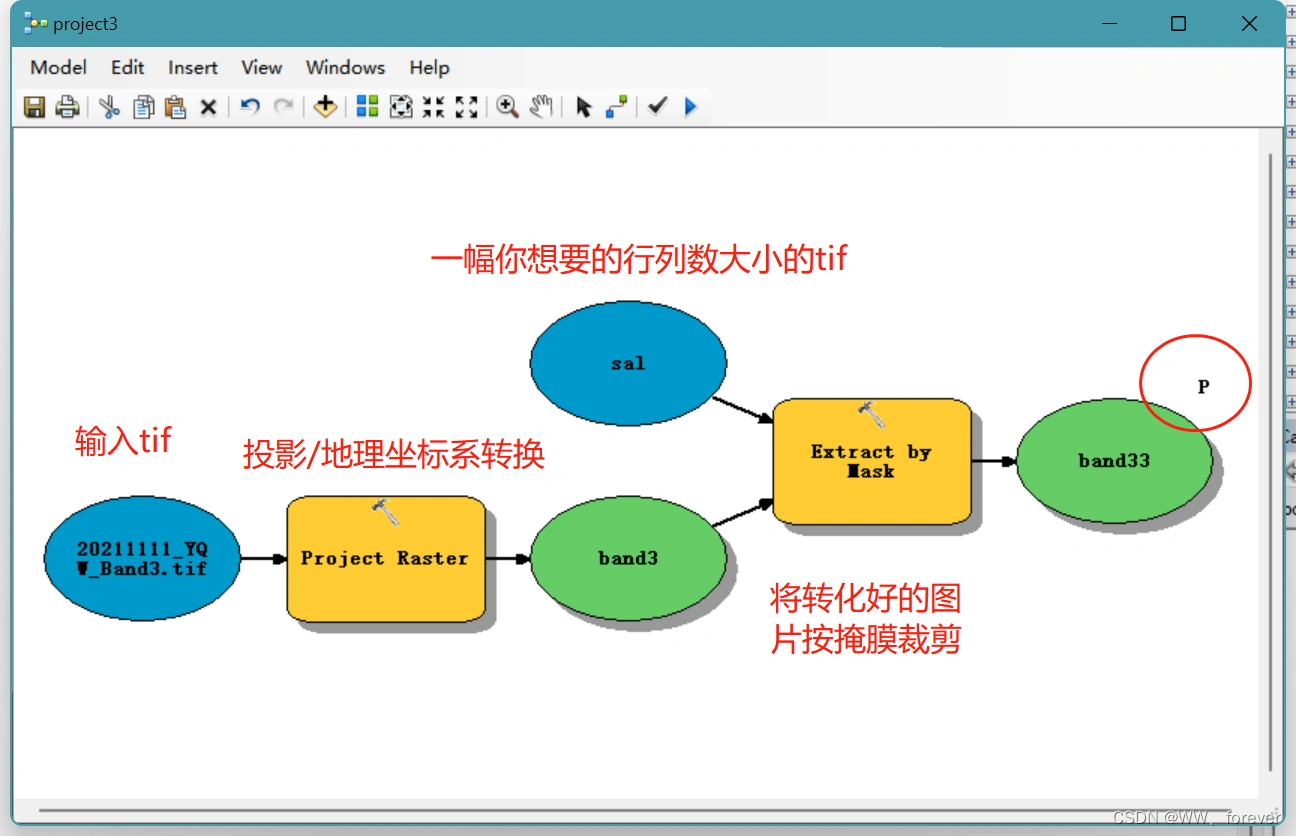Screen dimensions: 1296x836
Task: Add data or tool with the yellow plus icon
Action: pyautogui.click(x=324, y=106)
